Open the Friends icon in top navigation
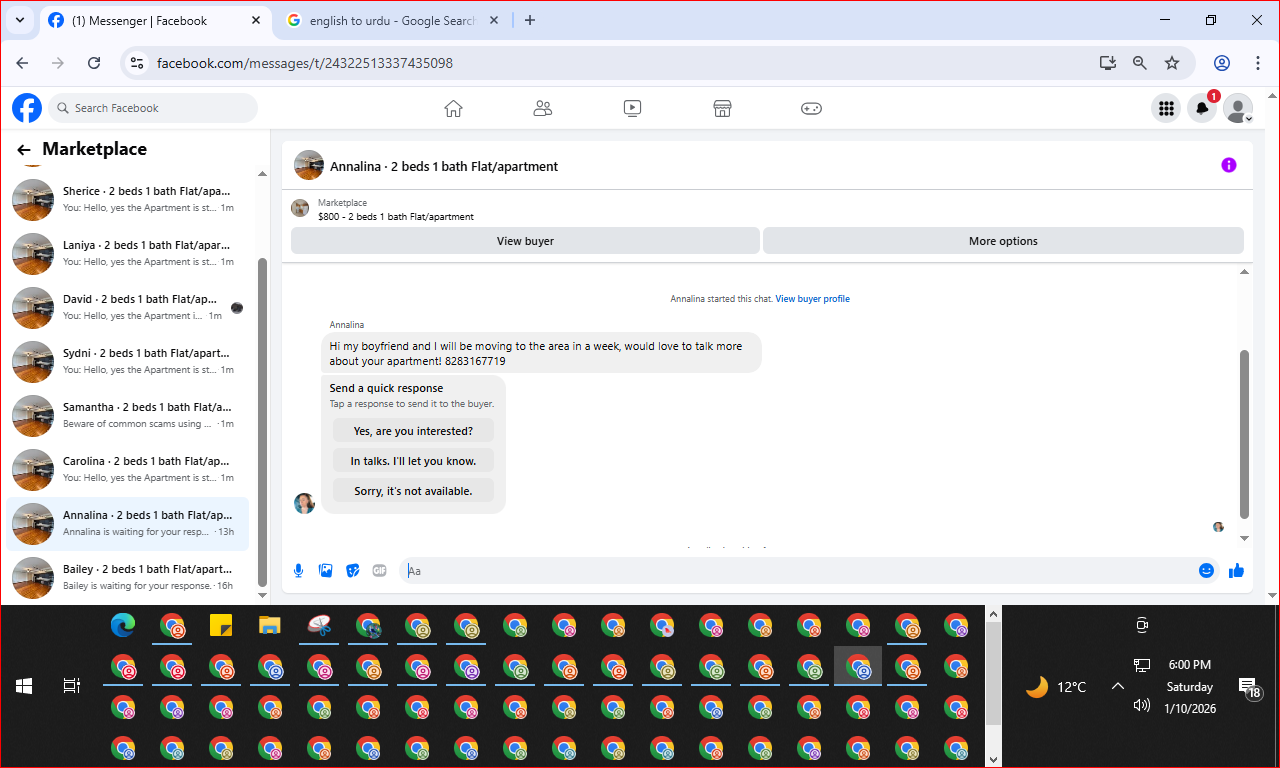The height and width of the screenshot is (768, 1280). click(x=543, y=108)
